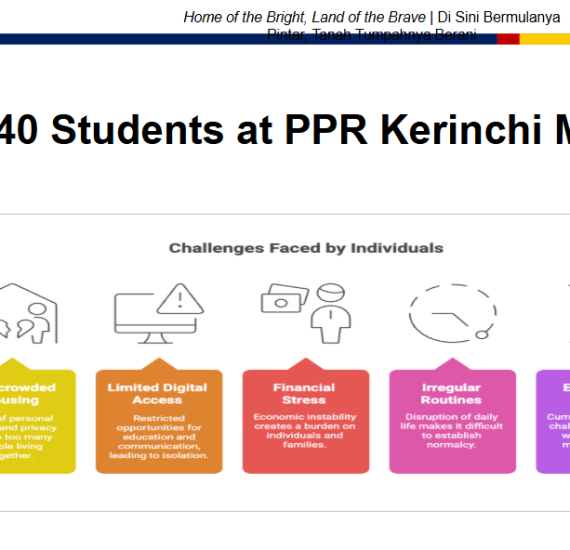The height and width of the screenshot is (550, 570).
Task: Click 'Economic instability creates a burden' description text
Action: [305, 431]
